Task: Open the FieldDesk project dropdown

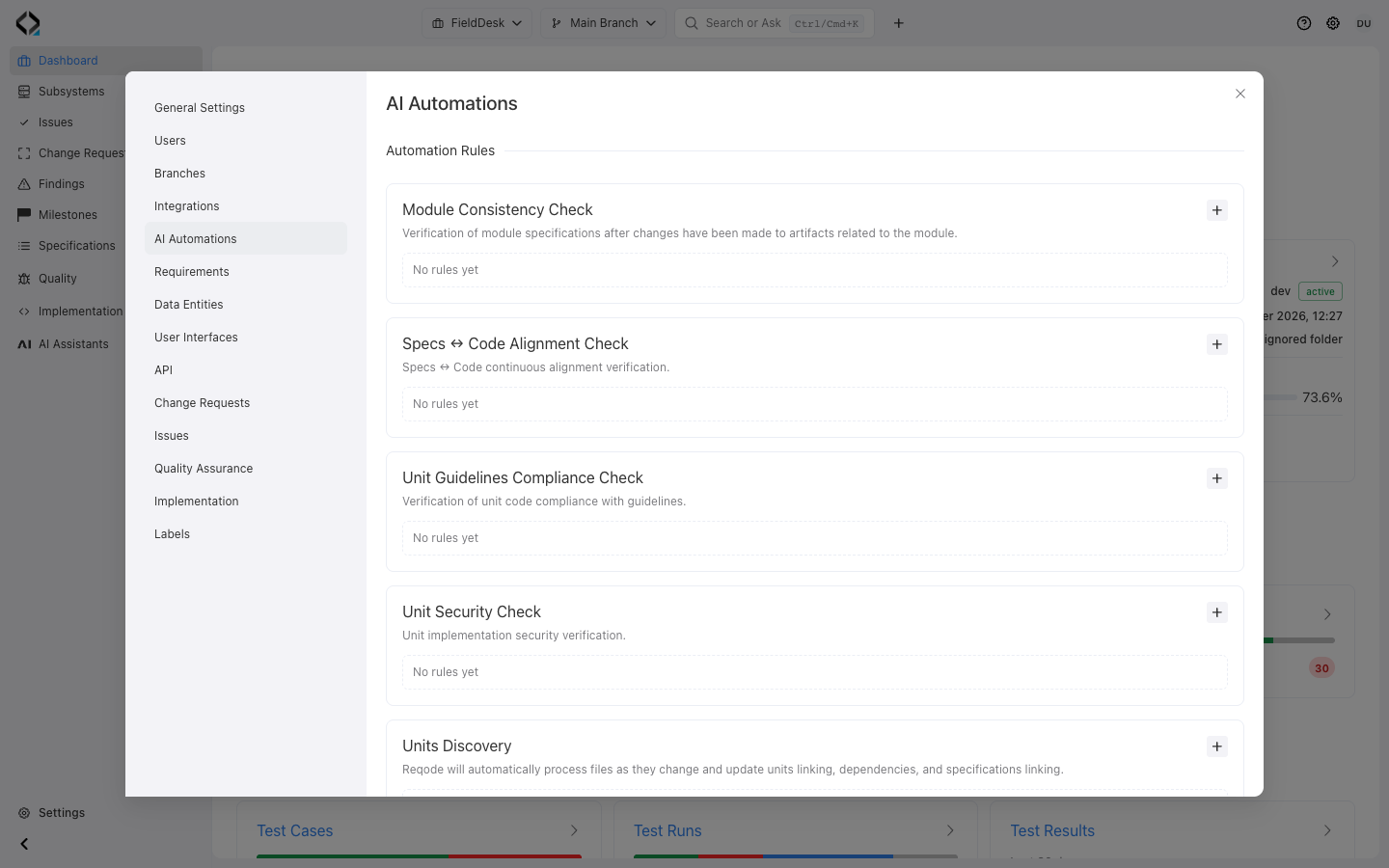Action: pos(477,23)
